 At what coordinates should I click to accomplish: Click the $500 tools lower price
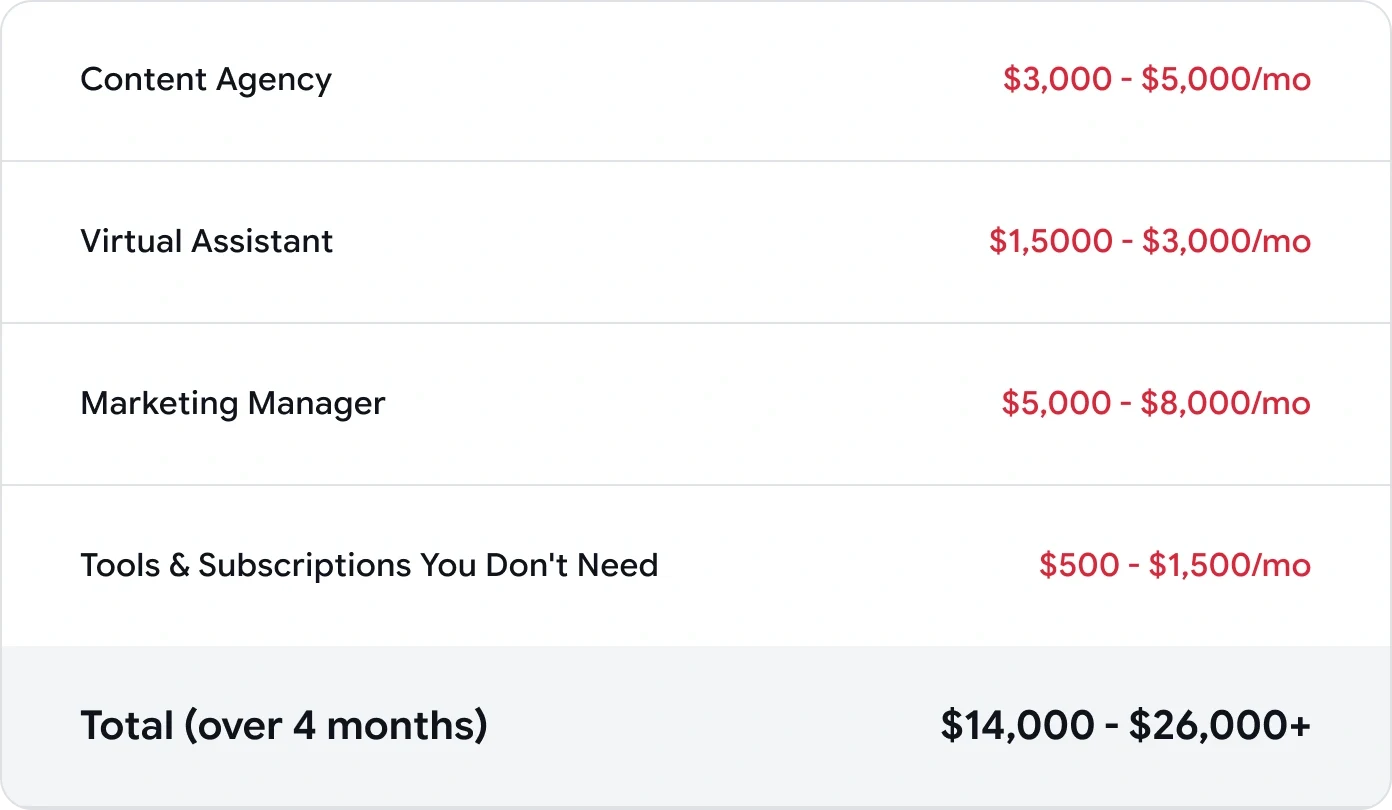1077,566
